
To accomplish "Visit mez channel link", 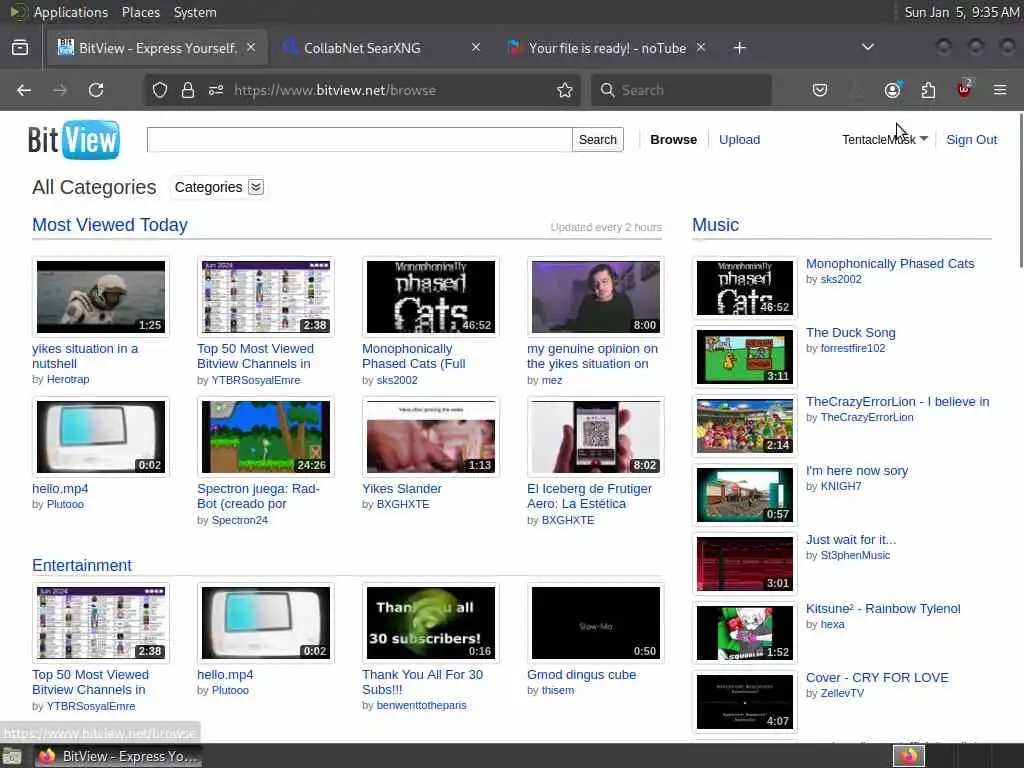I will [552, 380].
